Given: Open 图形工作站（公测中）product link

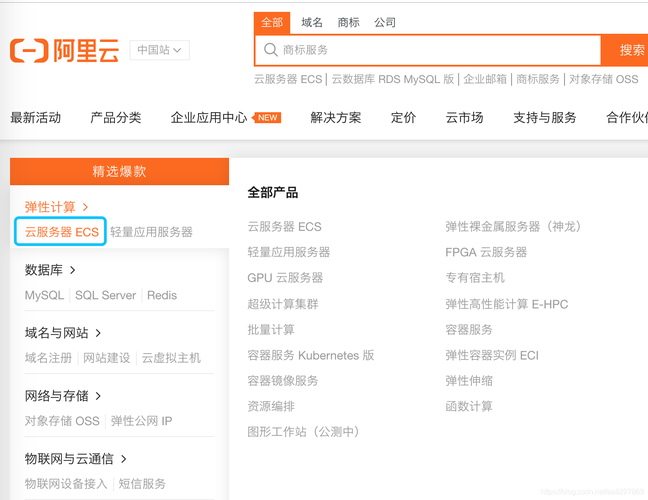Looking at the screenshot, I should 303,432.
